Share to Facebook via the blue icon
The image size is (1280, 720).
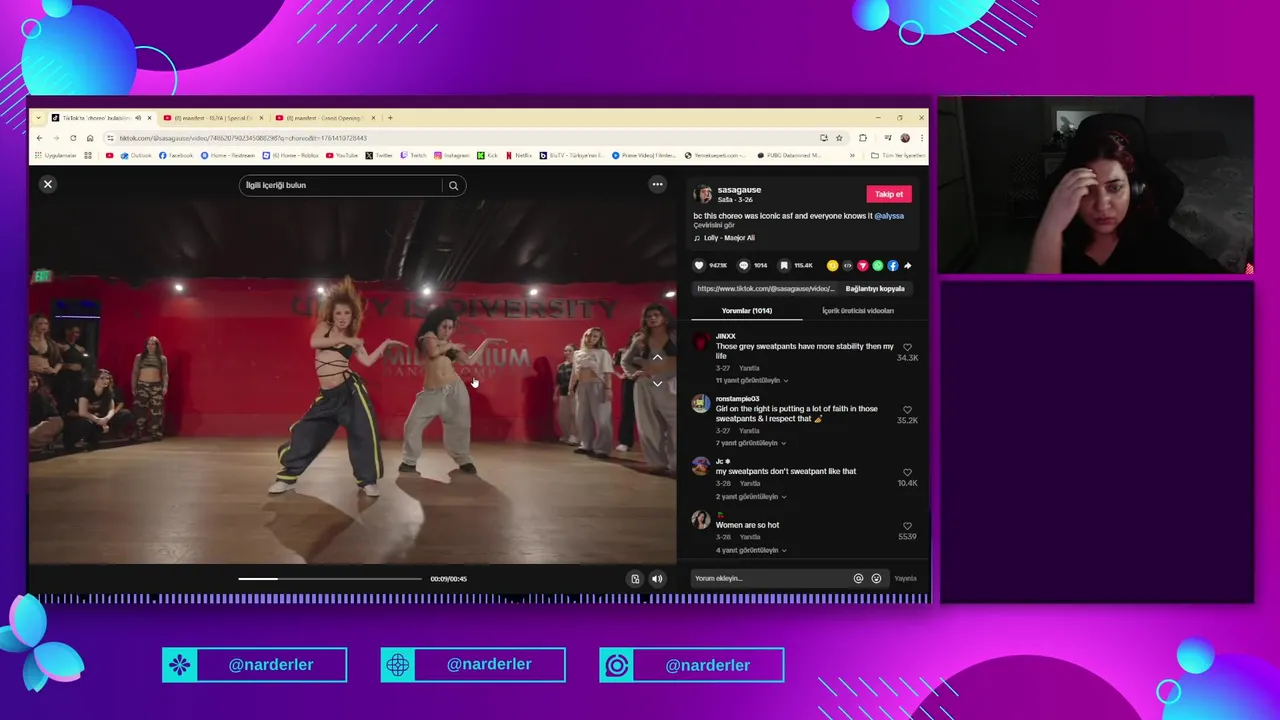(892, 266)
